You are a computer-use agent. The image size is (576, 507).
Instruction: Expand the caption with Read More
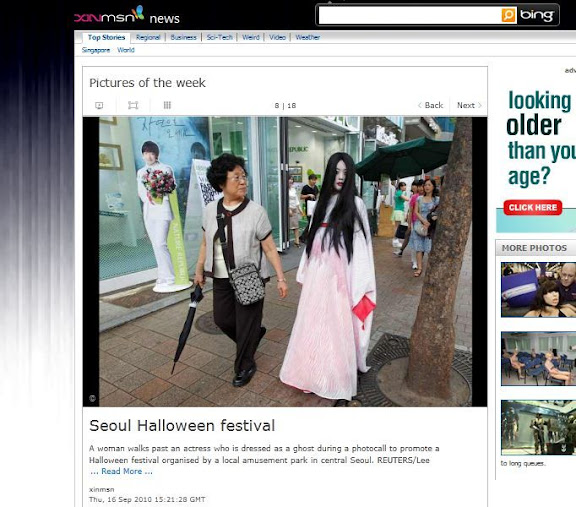point(121,471)
